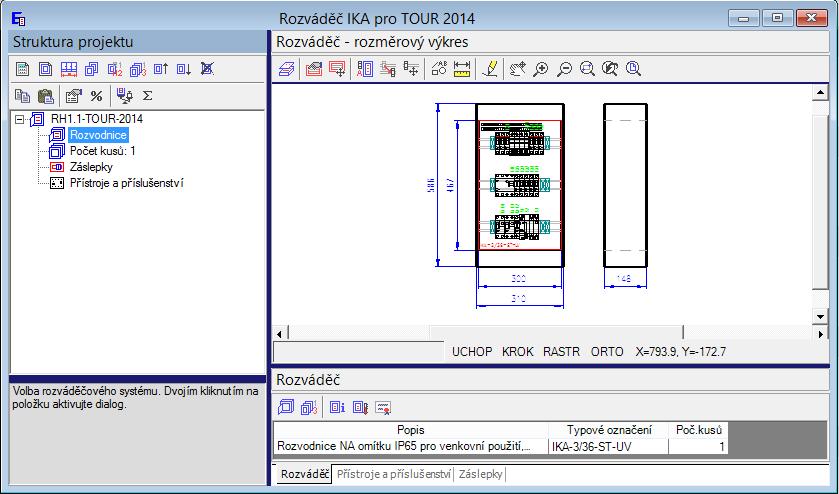
Task: Click the rail with red diagonal arrow icon
Action: (x=388, y=69)
